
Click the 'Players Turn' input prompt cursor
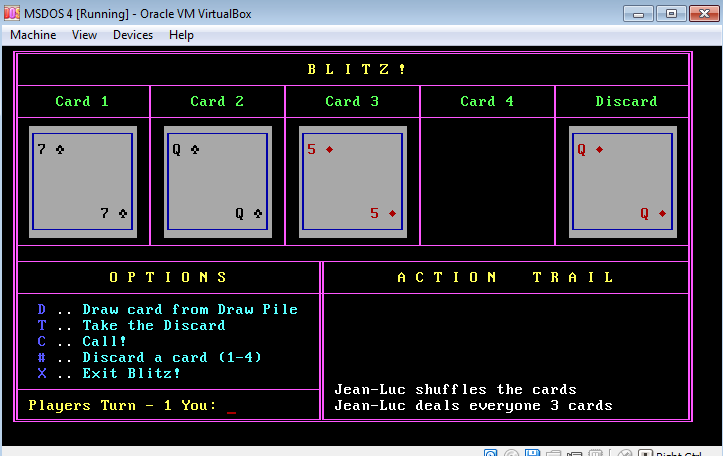[x=231, y=406]
